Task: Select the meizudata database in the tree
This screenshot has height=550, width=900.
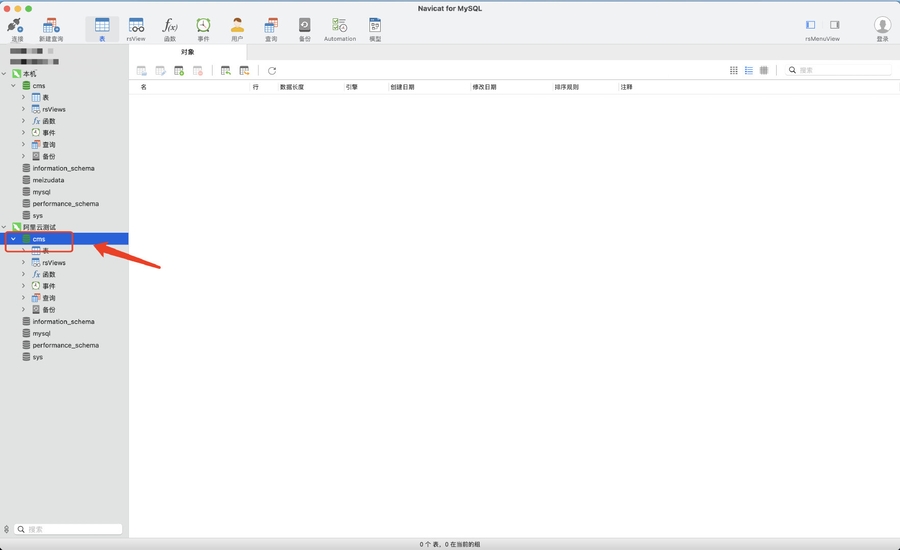Action: [x=48, y=180]
